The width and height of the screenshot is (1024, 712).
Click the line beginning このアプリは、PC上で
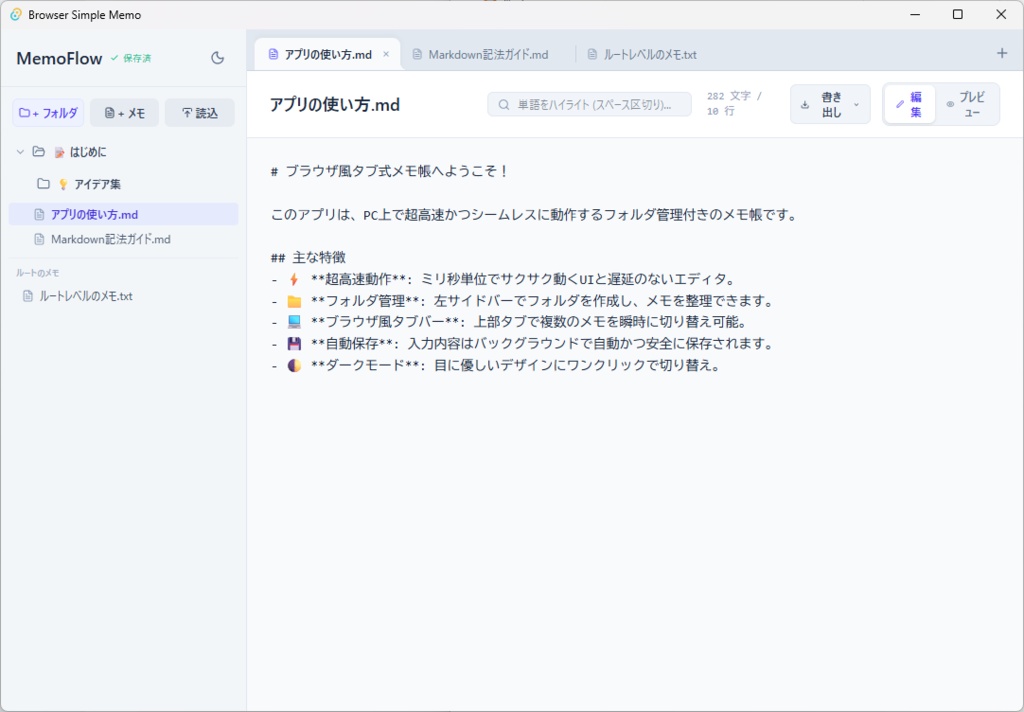click(534, 214)
